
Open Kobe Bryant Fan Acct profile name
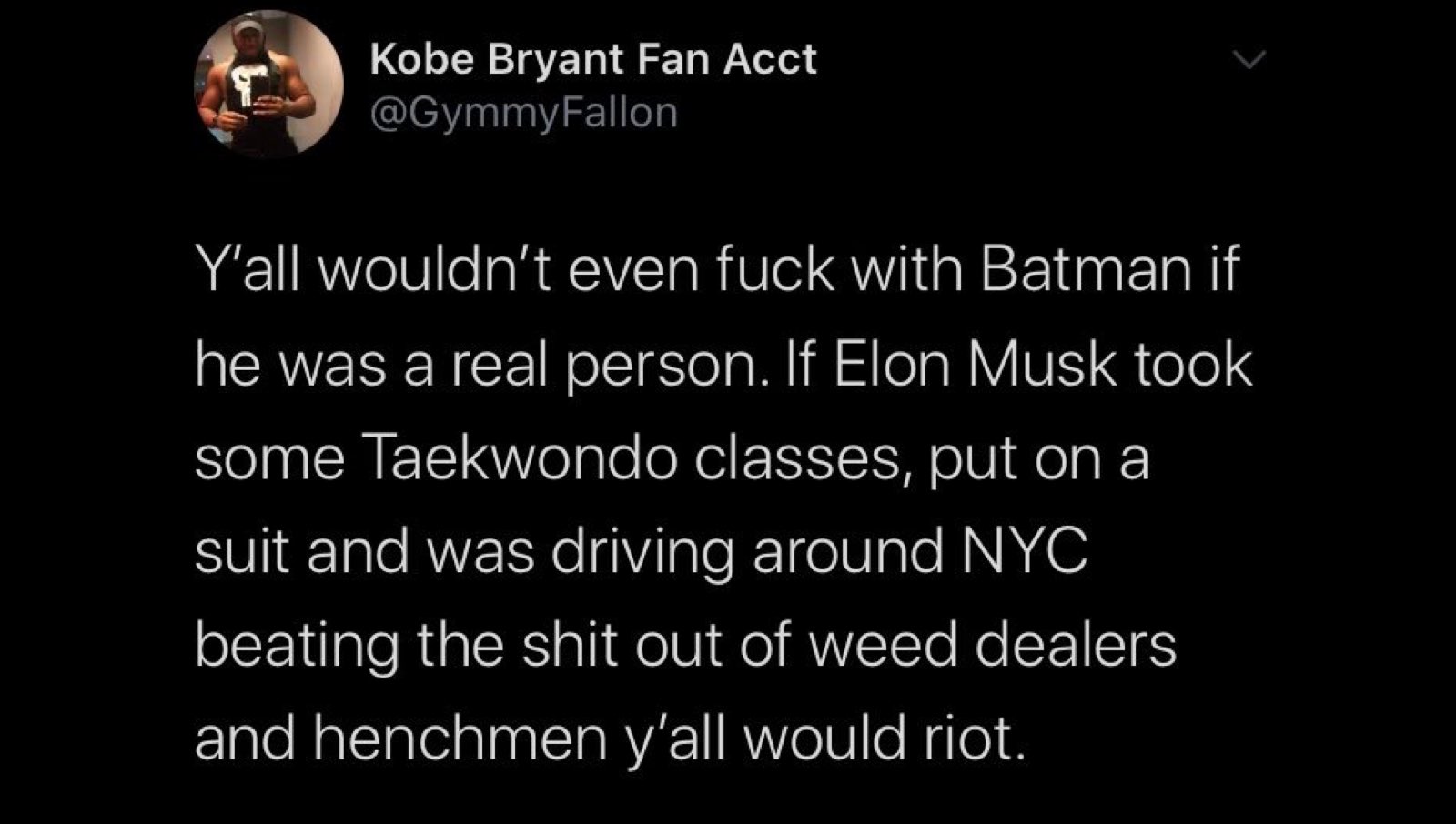click(x=593, y=60)
